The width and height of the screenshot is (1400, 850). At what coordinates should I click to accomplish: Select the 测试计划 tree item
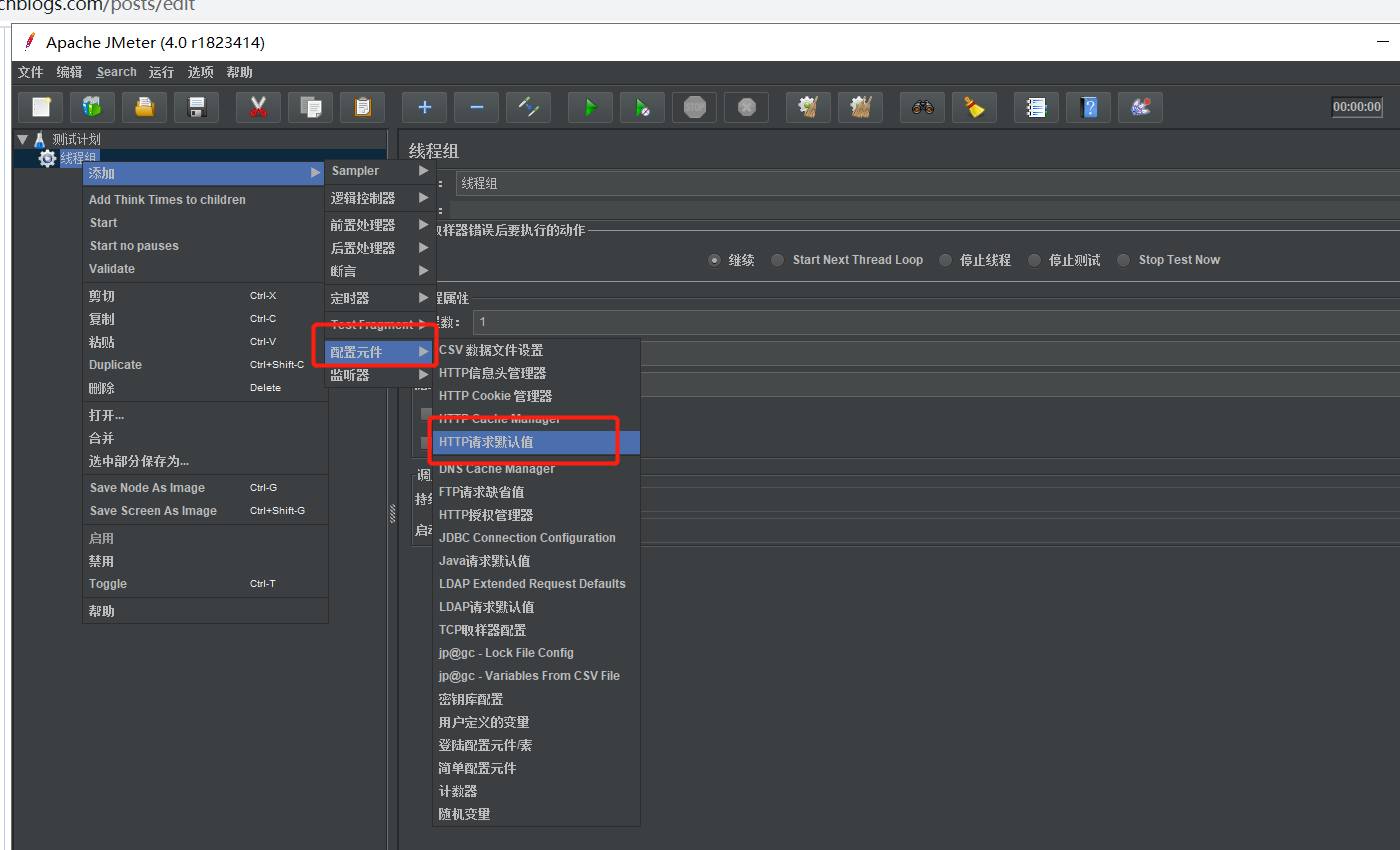tap(77, 140)
